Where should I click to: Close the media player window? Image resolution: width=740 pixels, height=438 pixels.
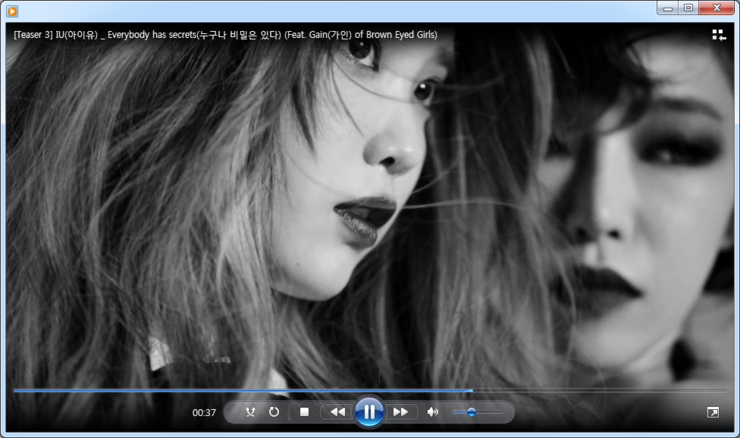pyautogui.click(x=716, y=8)
